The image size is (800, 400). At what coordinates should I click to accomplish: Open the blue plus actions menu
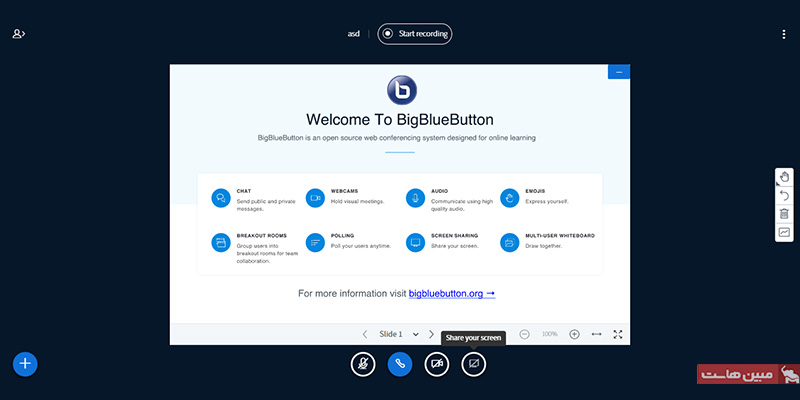point(25,364)
